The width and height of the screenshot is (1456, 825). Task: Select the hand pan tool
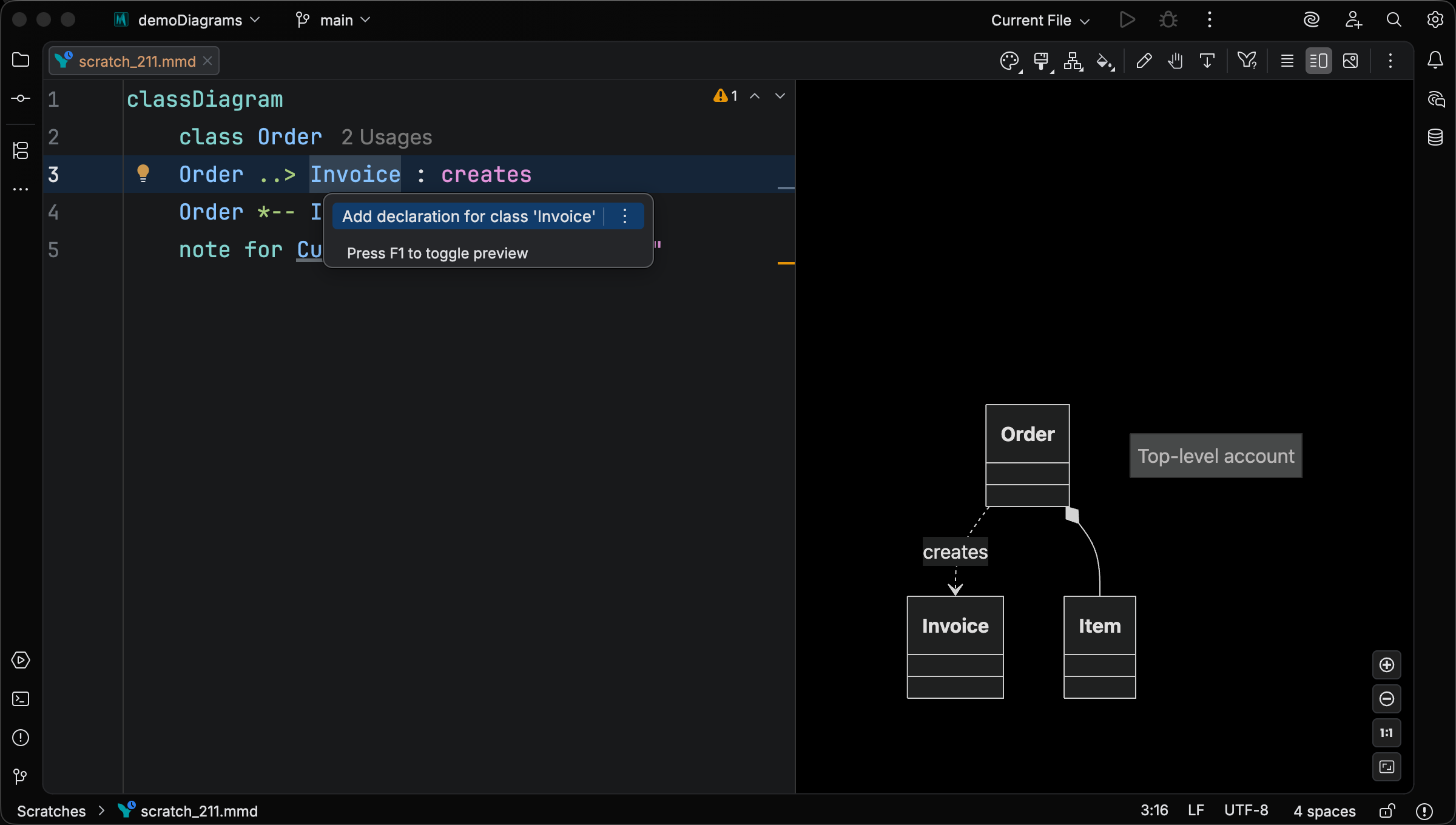1175,61
